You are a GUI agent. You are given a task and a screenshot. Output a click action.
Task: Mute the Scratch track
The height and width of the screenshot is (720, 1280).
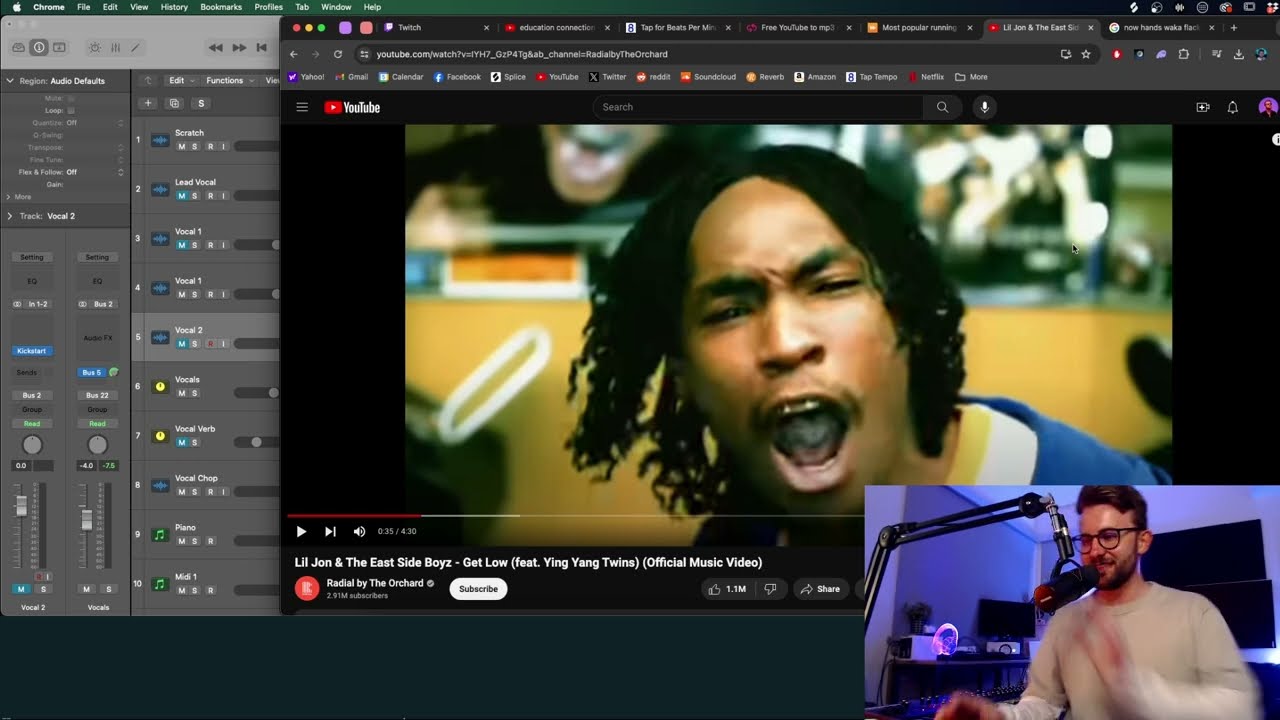click(x=181, y=147)
